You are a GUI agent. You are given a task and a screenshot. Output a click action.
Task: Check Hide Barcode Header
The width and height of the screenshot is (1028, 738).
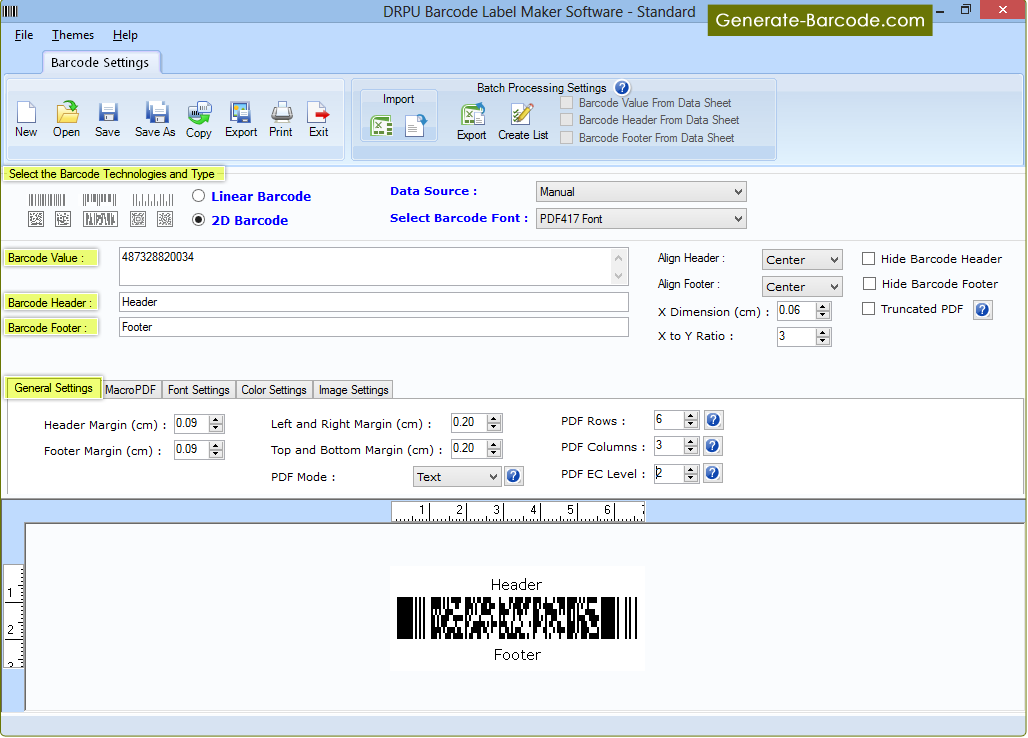click(868, 259)
